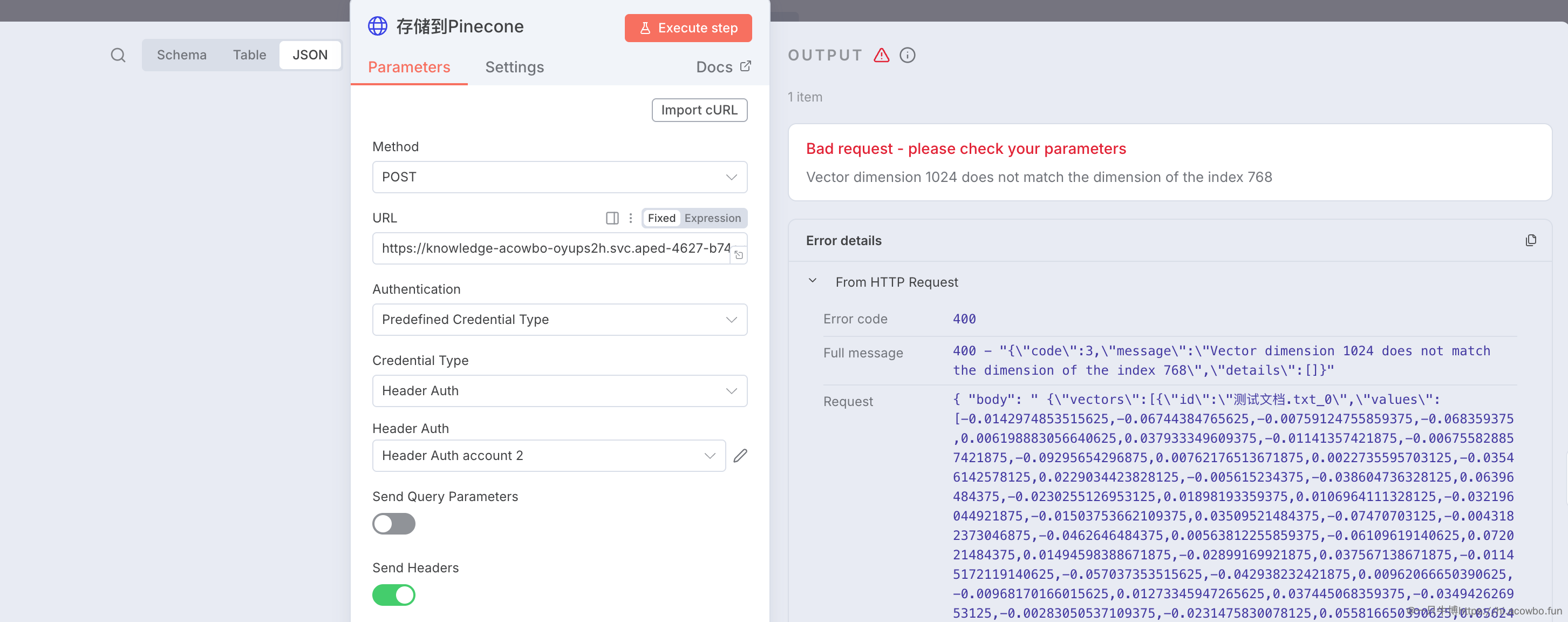Disable Send Headers toggle
Viewport: 1568px width, 622px height.
tap(393, 595)
